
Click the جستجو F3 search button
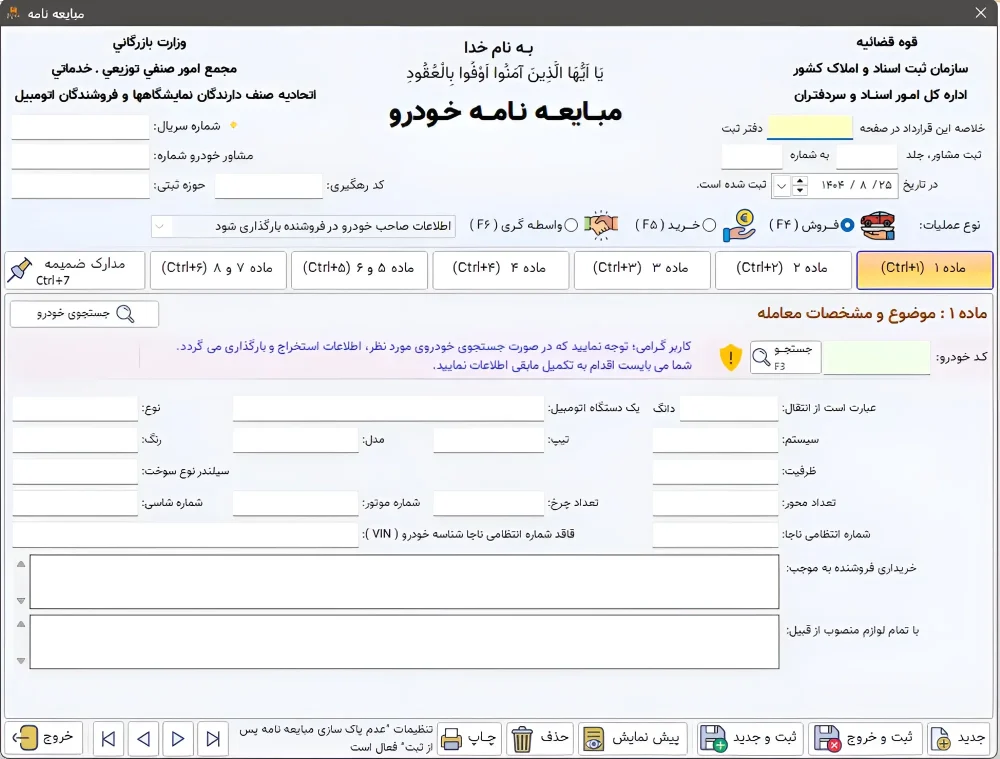point(785,357)
